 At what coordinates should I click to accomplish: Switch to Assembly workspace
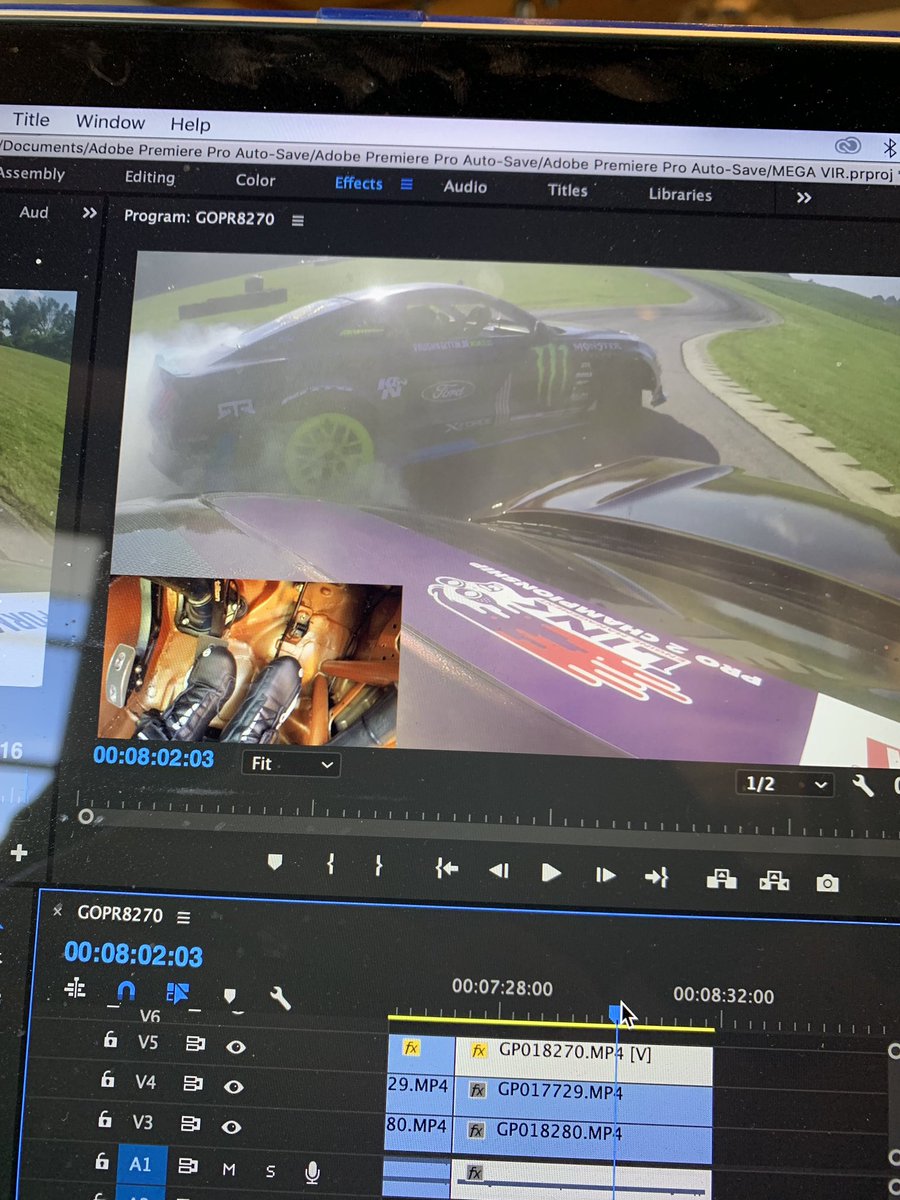click(32, 173)
